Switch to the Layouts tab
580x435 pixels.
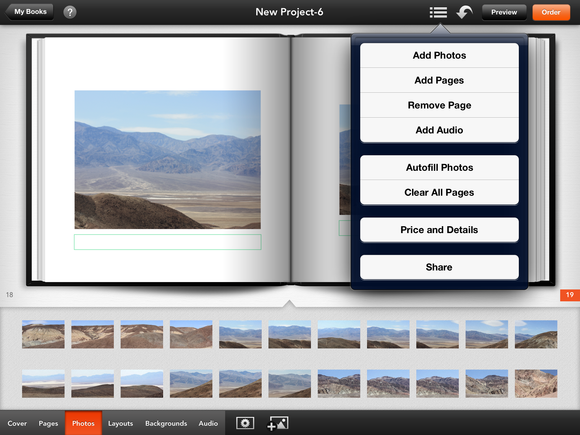120,423
